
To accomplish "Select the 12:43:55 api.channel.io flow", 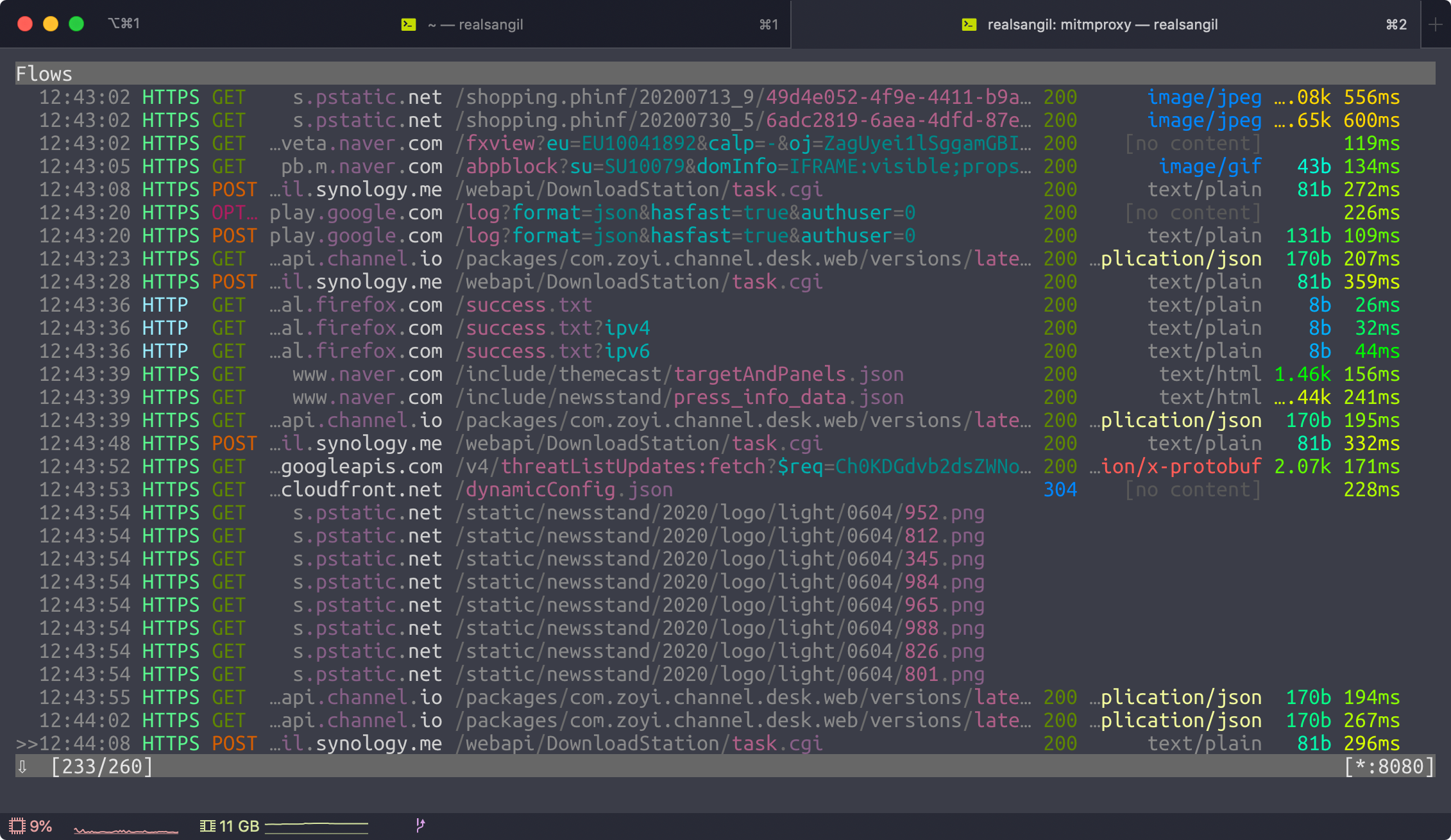I will pos(725,697).
